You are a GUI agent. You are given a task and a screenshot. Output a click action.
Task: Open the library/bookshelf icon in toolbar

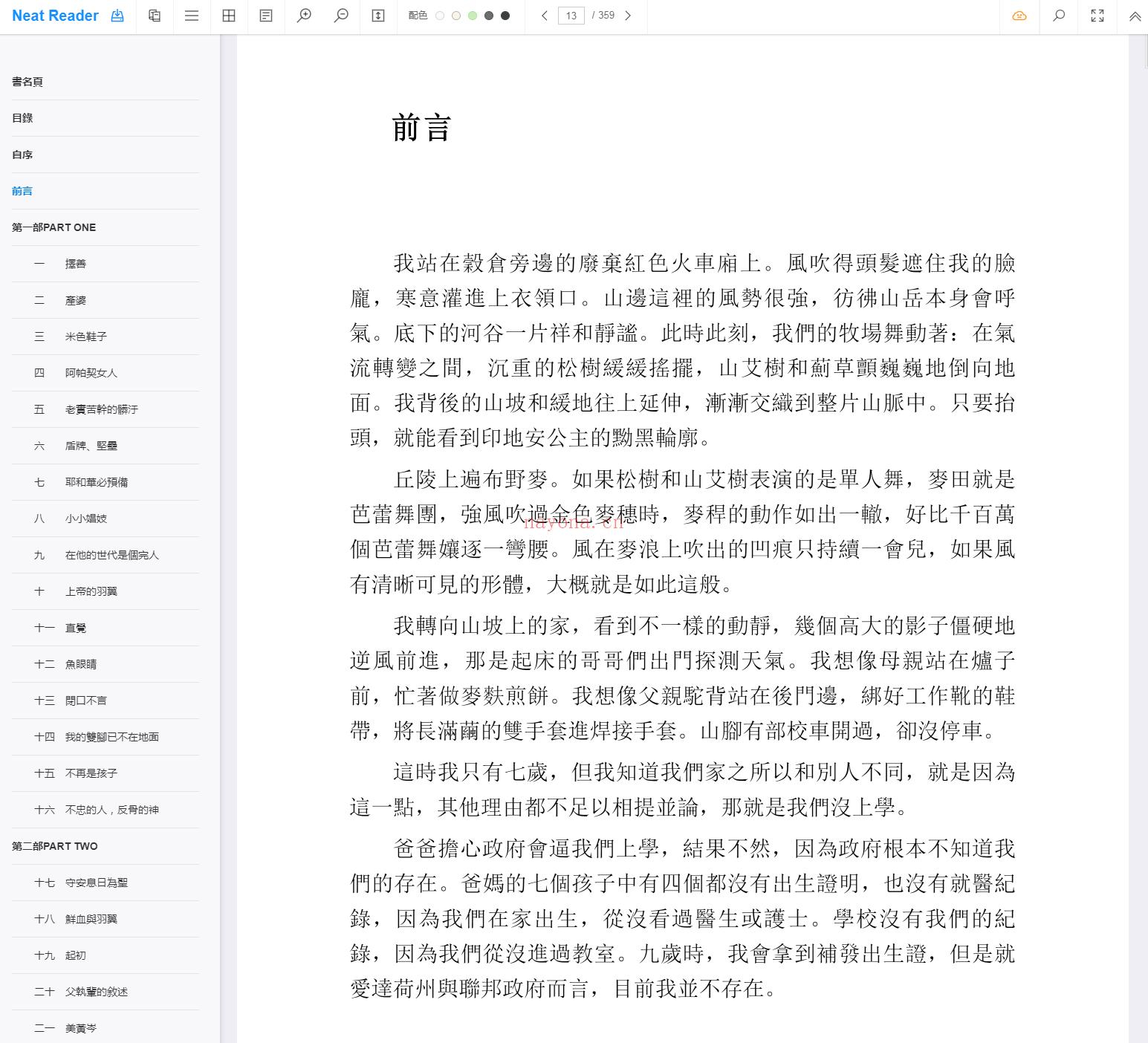click(x=155, y=16)
